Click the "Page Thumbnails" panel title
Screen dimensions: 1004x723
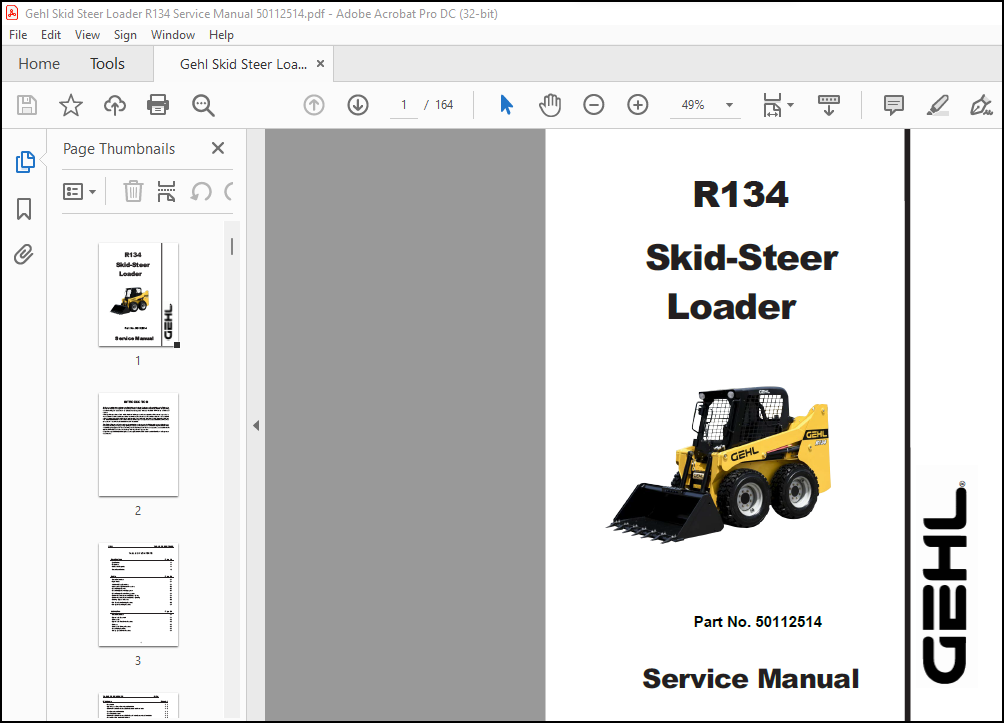click(x=119, y=149)
